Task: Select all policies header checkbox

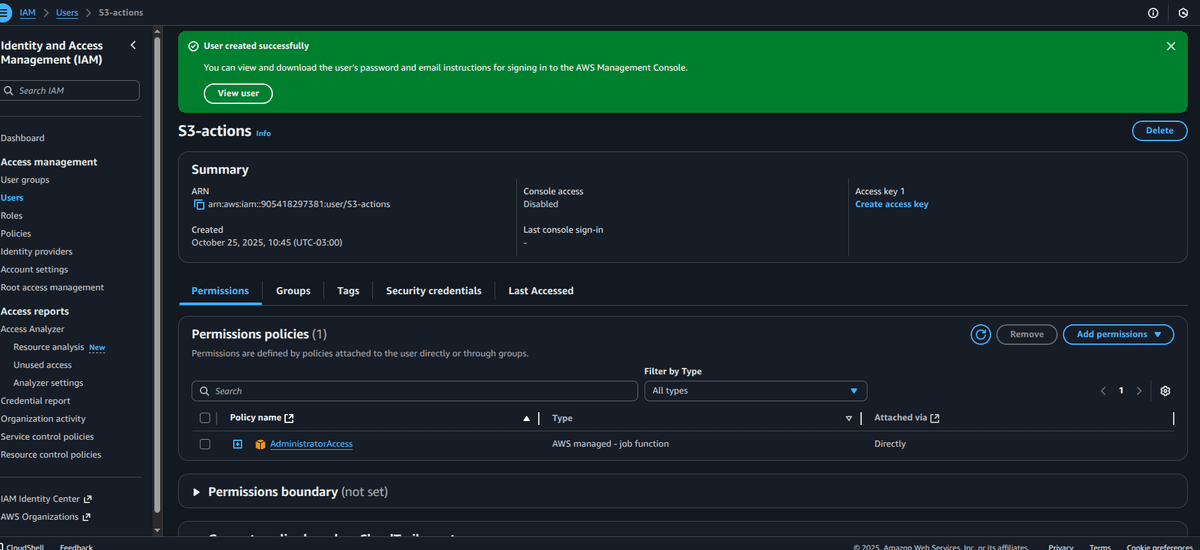Action: click(x=205, y=418)
